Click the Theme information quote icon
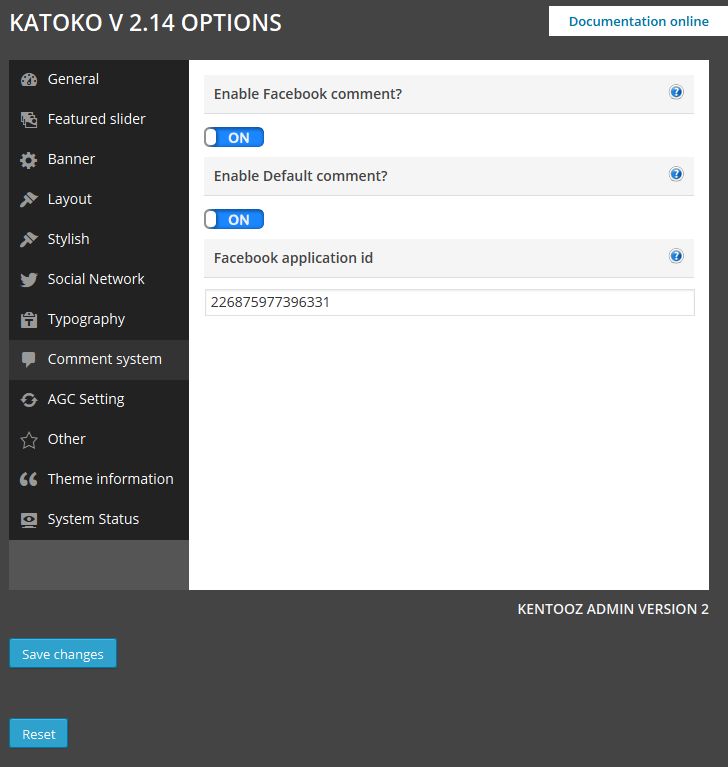 coord(29,480)
